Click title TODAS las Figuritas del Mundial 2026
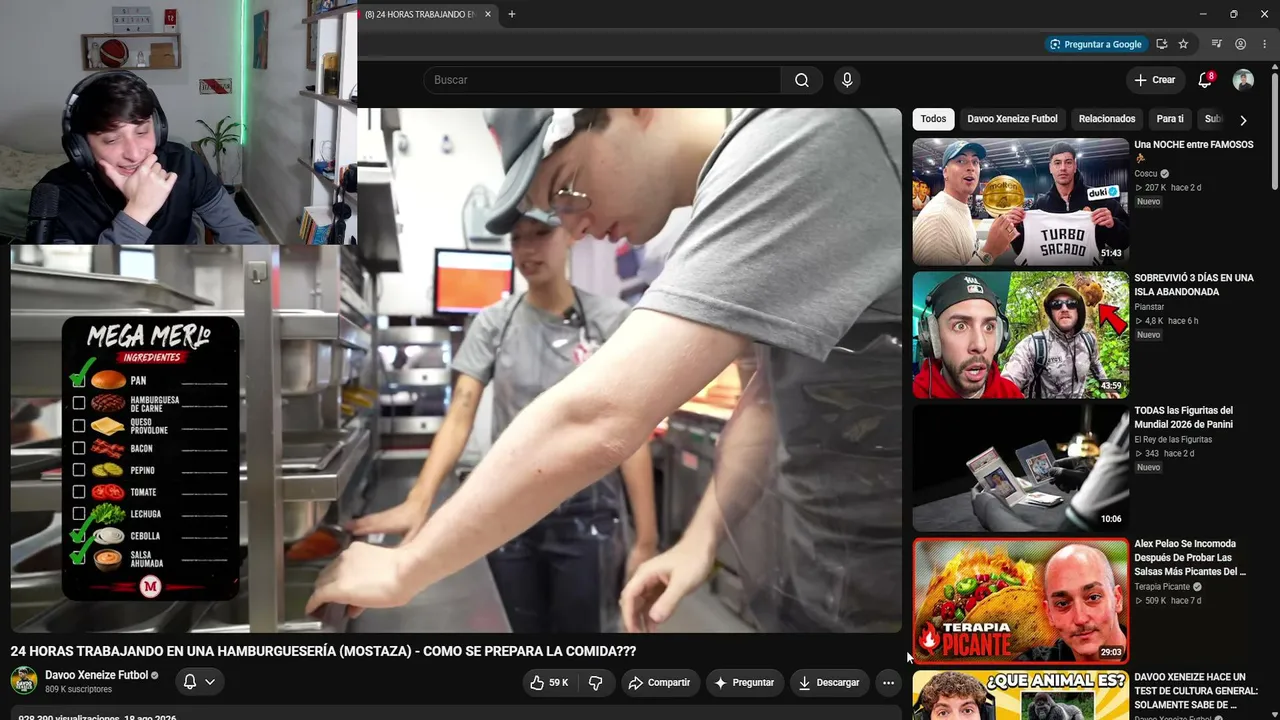Image resolution: width=1280 pixels, height=720 pixels. pyautogui.click(x=1184, y=417)
